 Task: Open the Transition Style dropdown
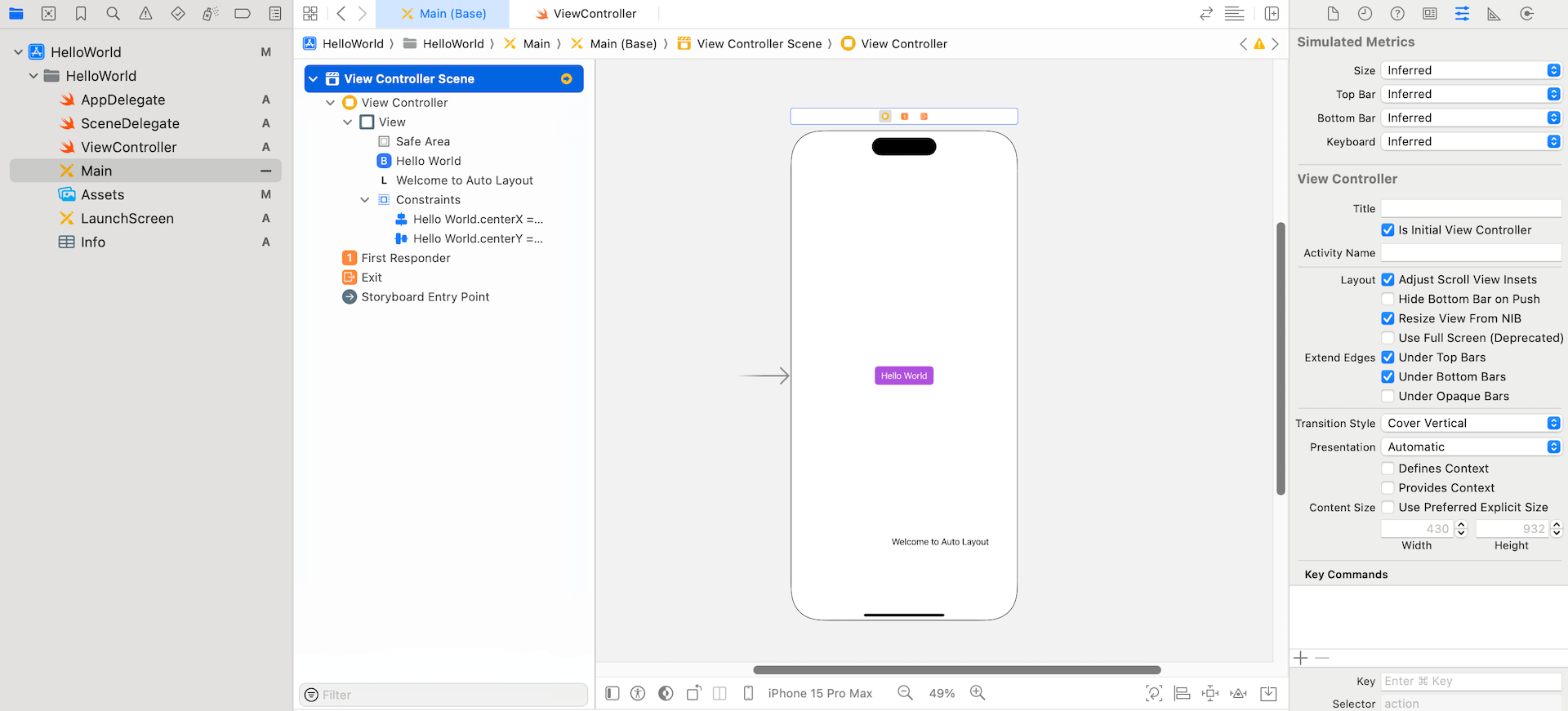[x=1471, y=423]
